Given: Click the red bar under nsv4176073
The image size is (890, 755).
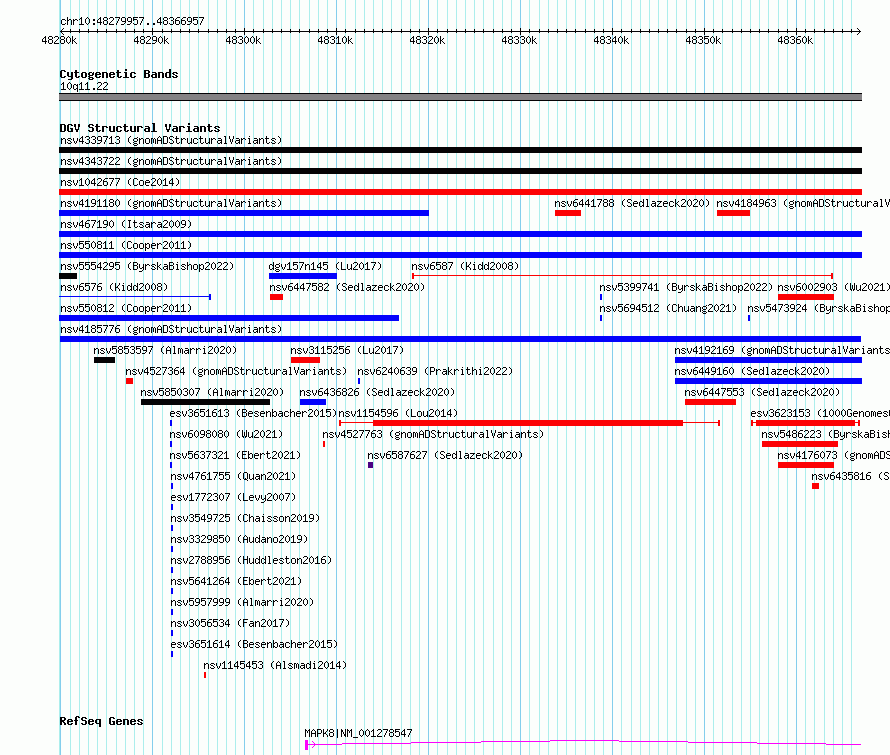Looking at the screenshot, I should (x=806, y=465).
